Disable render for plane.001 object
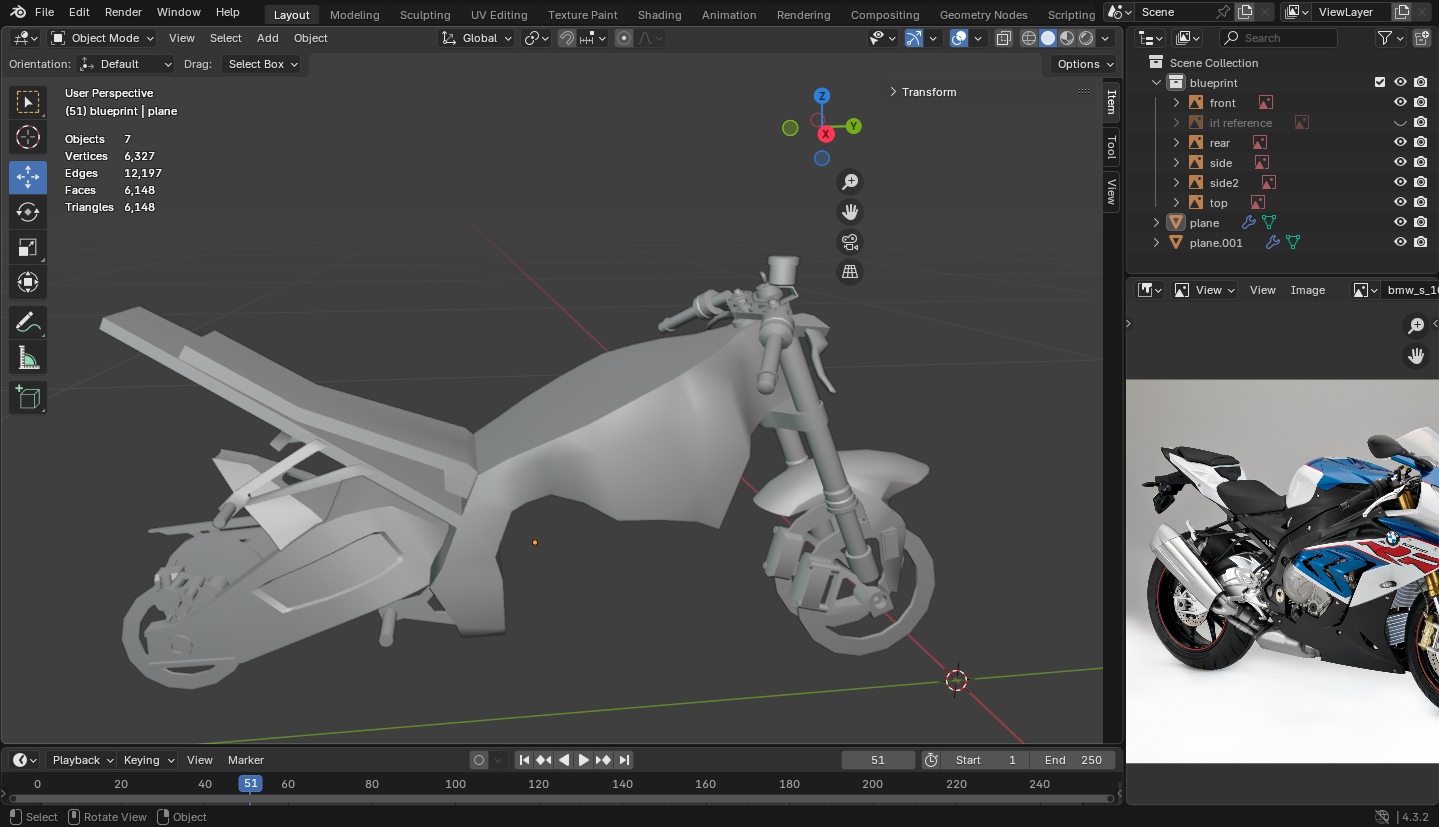Image resolution: width=1439 pixels, height=827 pixels. 1420,243
